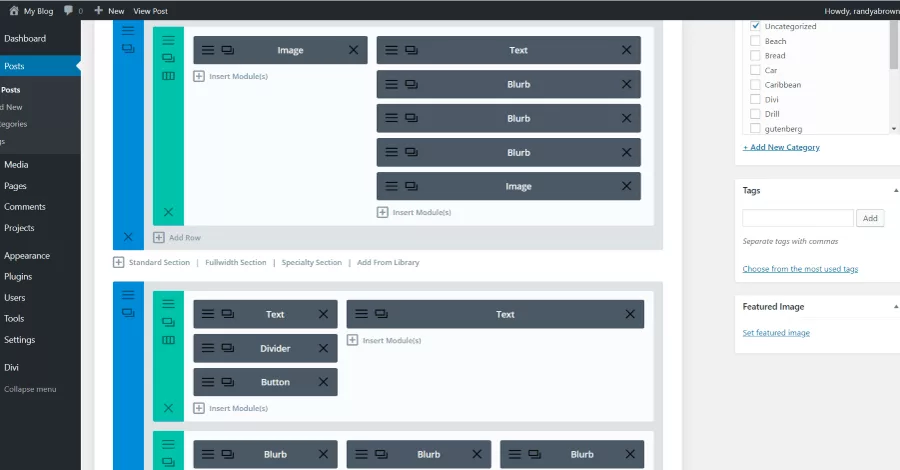Open settings of Image module beneath Blurbs

391,186
